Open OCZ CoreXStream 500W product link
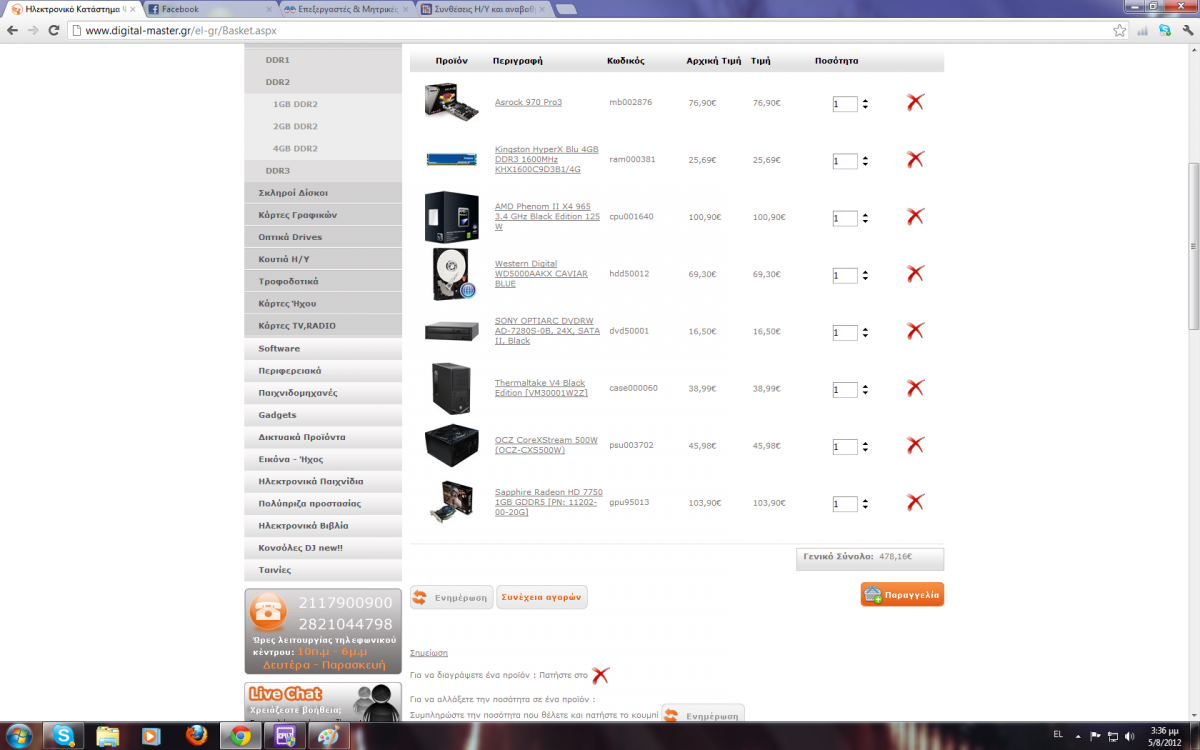 546,445
